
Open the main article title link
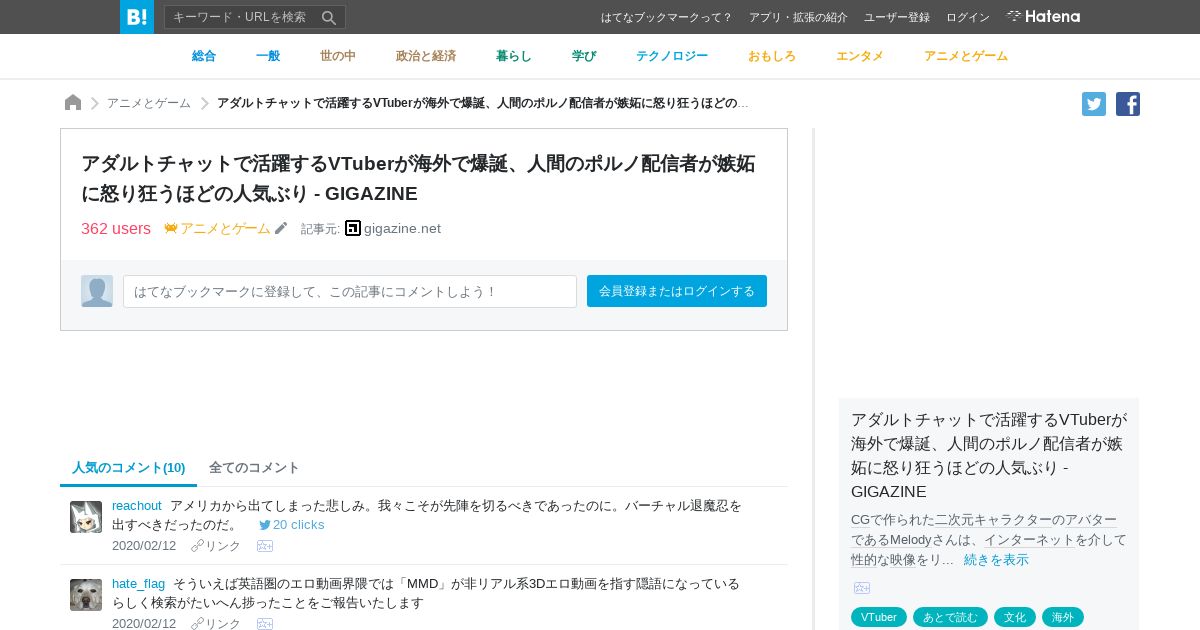(418, 178)
